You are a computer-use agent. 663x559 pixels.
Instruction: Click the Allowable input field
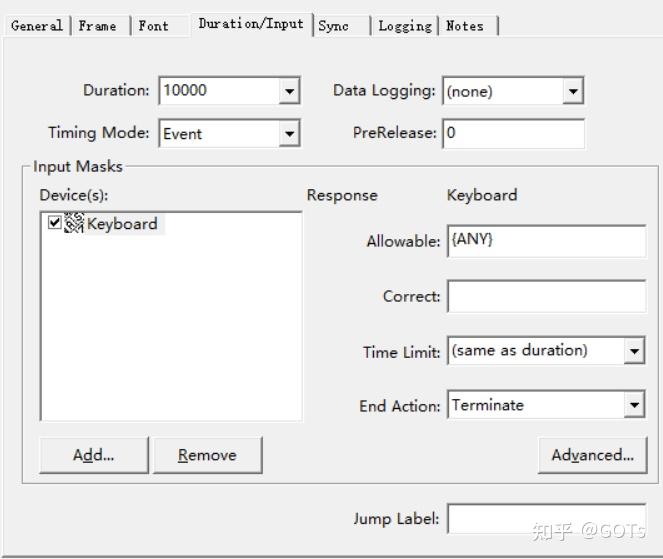coord(546,241)
